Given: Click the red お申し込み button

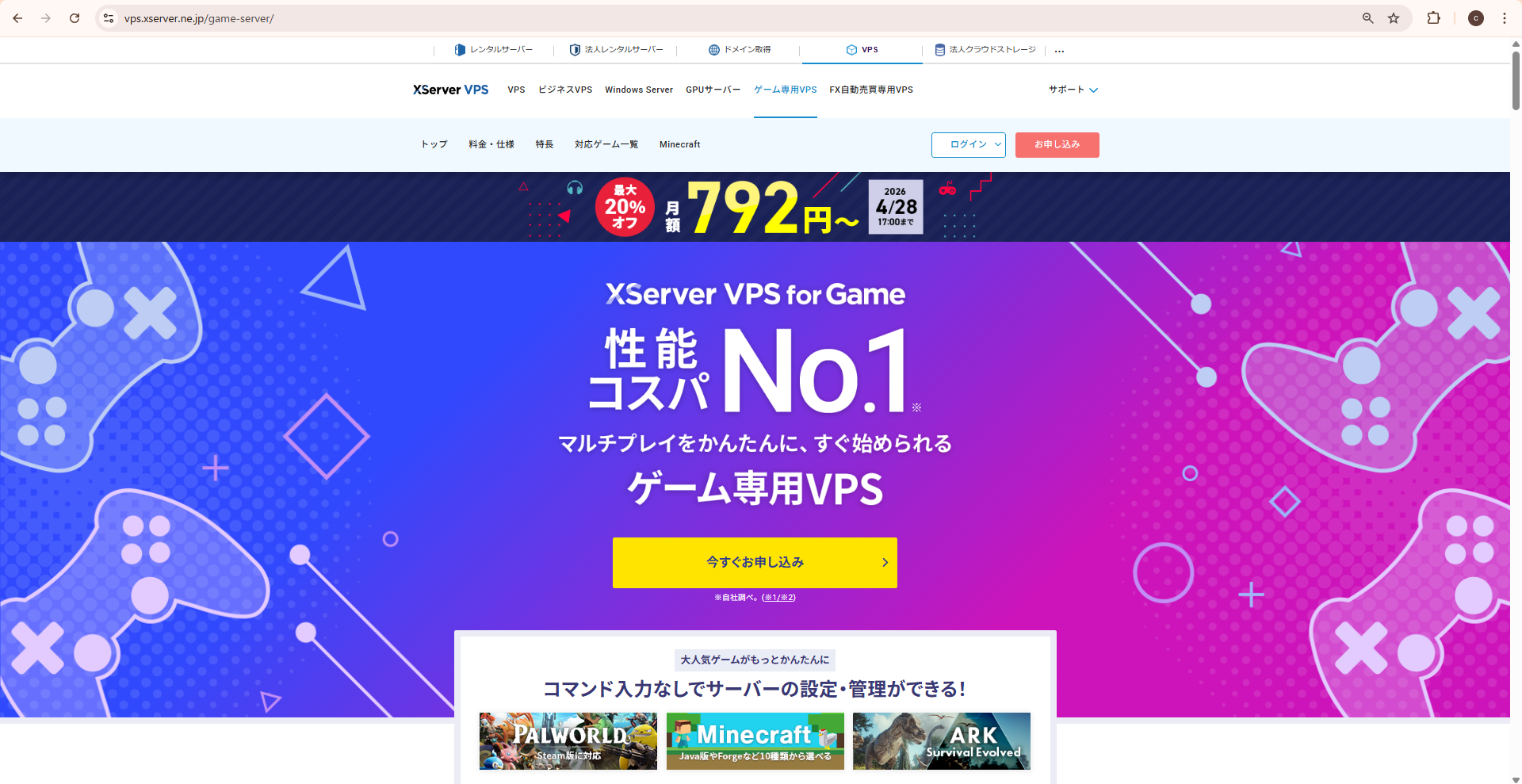Looking at the screenshot, I should tap(1057, 144).
